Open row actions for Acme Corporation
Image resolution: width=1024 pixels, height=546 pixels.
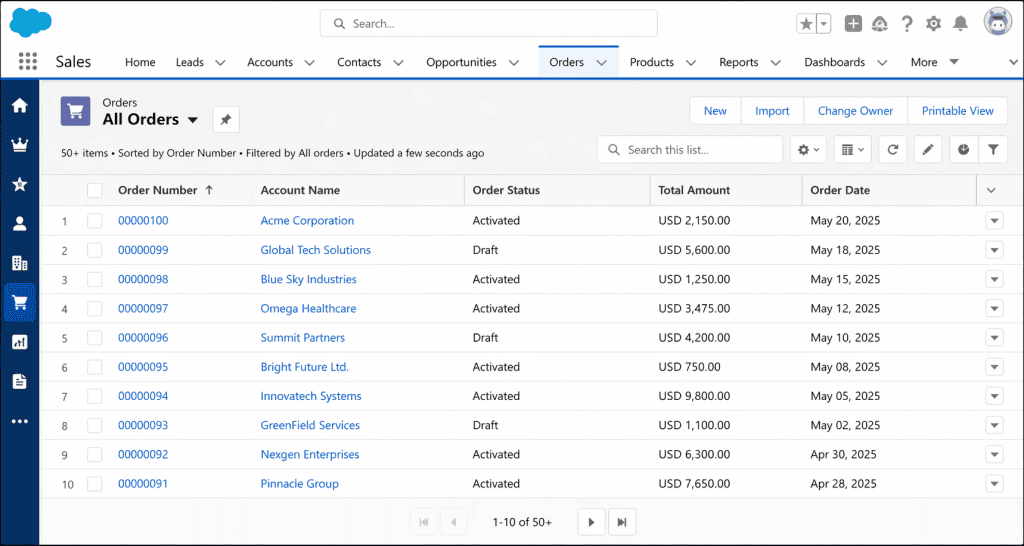tap(994, 221)
